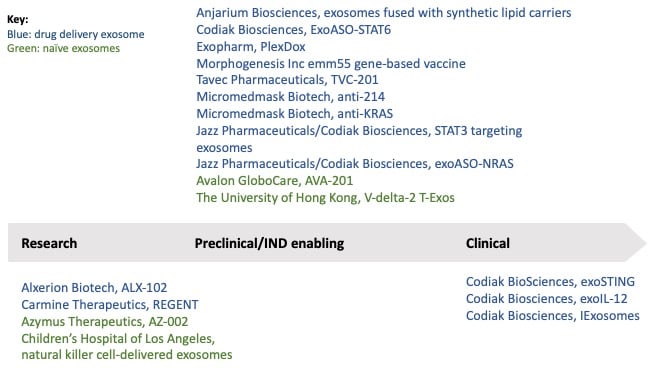
Task: Select Carmine Therapeutics, REGENT
Action: [110, 305]
